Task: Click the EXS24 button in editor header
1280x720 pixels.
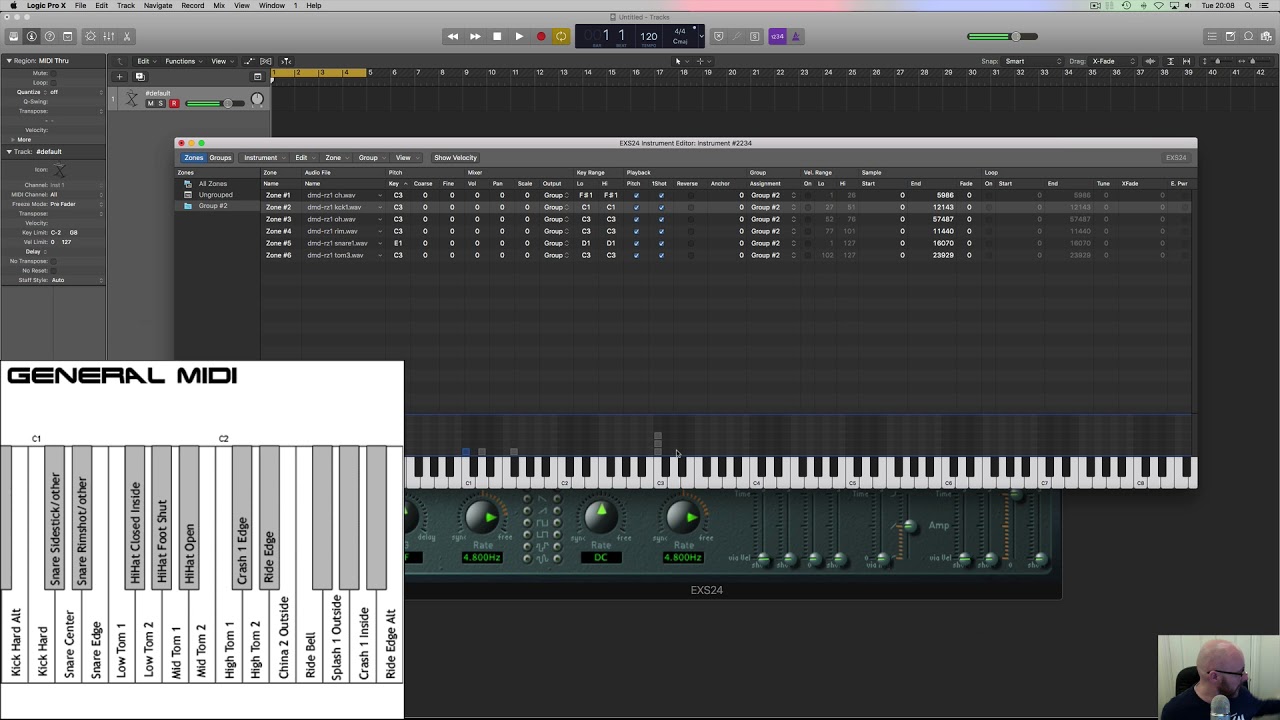Action: click(x=1176, y=158)
